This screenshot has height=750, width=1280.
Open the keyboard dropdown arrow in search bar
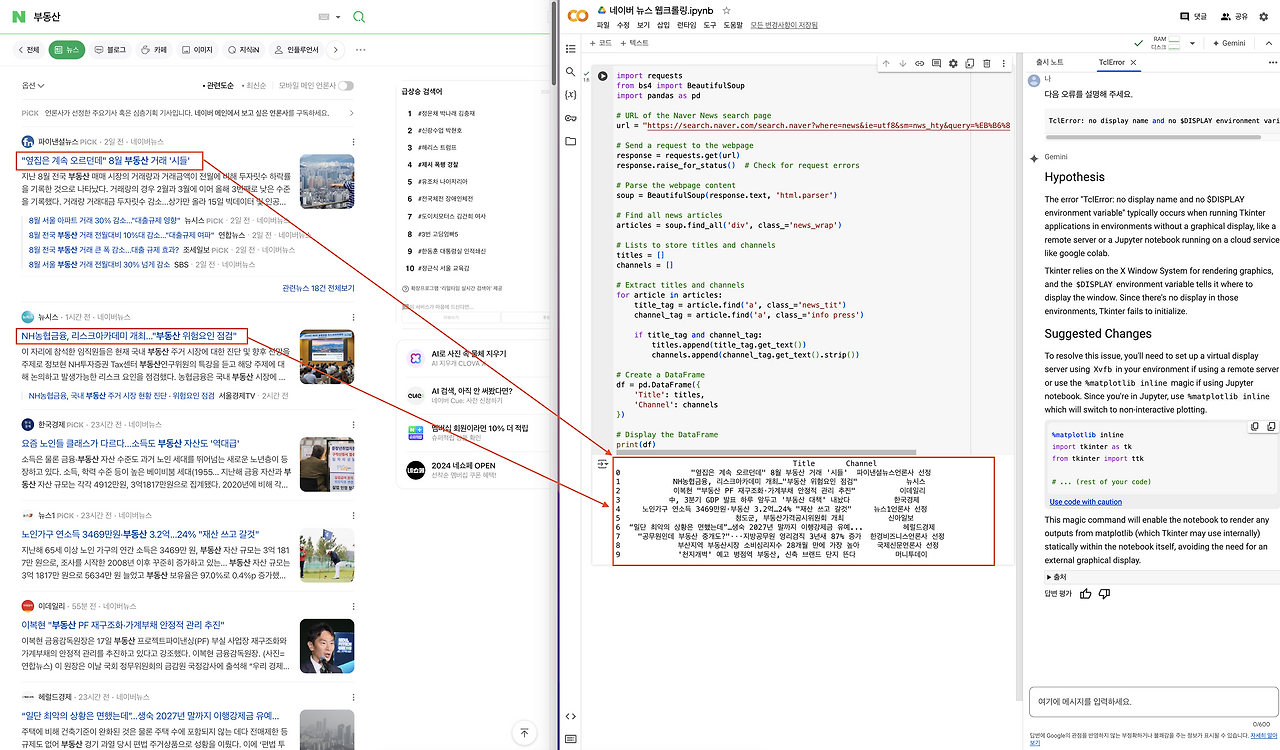(x=338, y=17)
